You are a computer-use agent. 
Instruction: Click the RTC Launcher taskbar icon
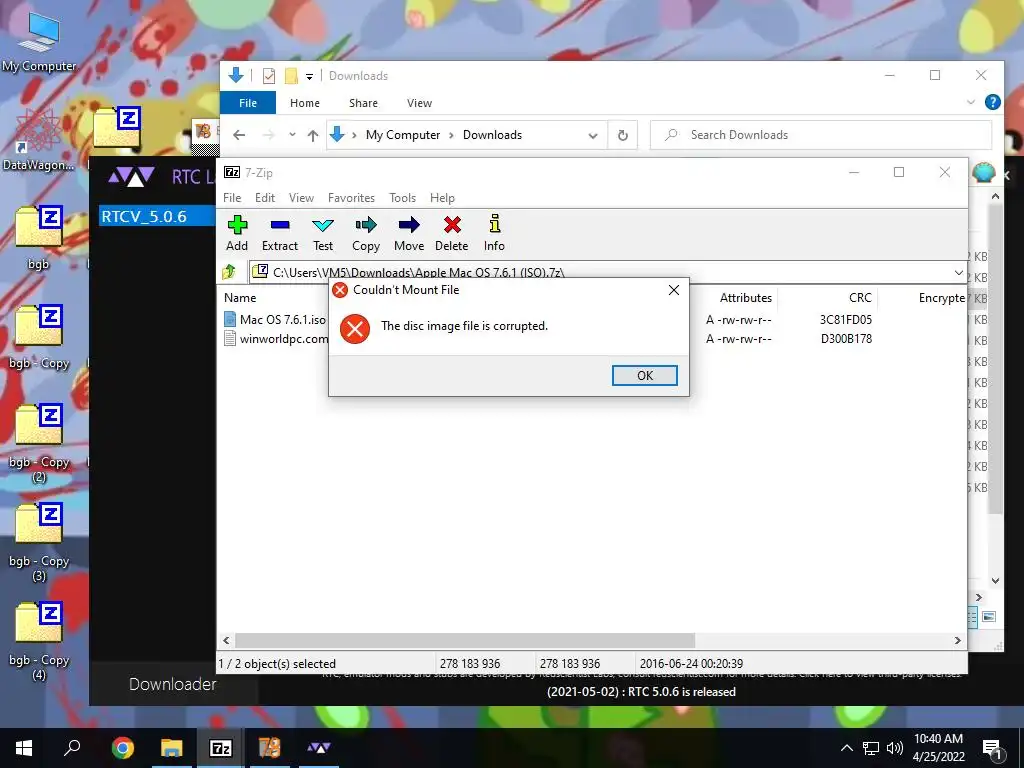319,748
